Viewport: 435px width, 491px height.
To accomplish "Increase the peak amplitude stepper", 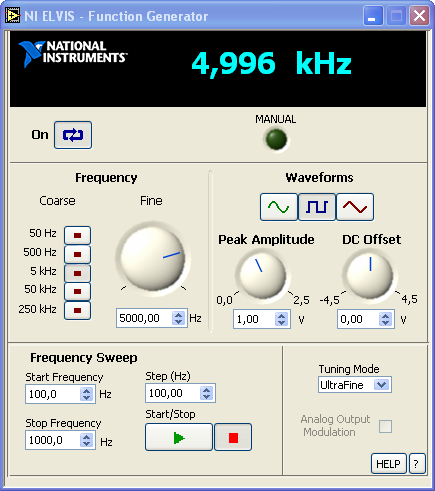I will pos(282,316).
